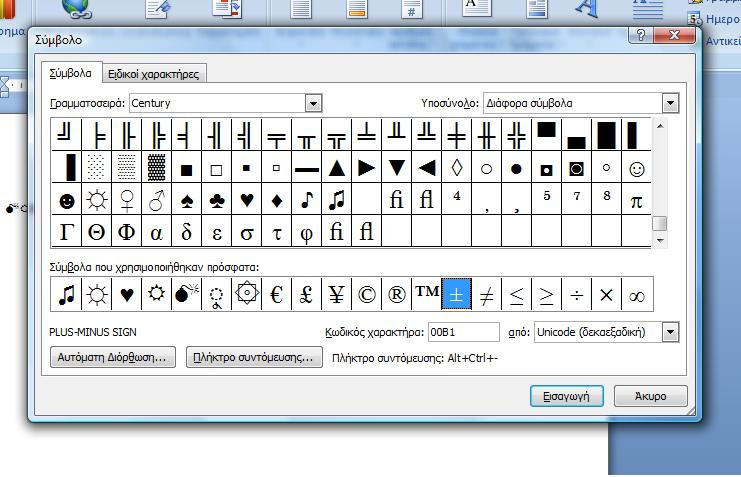
Task: Select the black left-pointing triangle symbol
Action: pos(427,168)
